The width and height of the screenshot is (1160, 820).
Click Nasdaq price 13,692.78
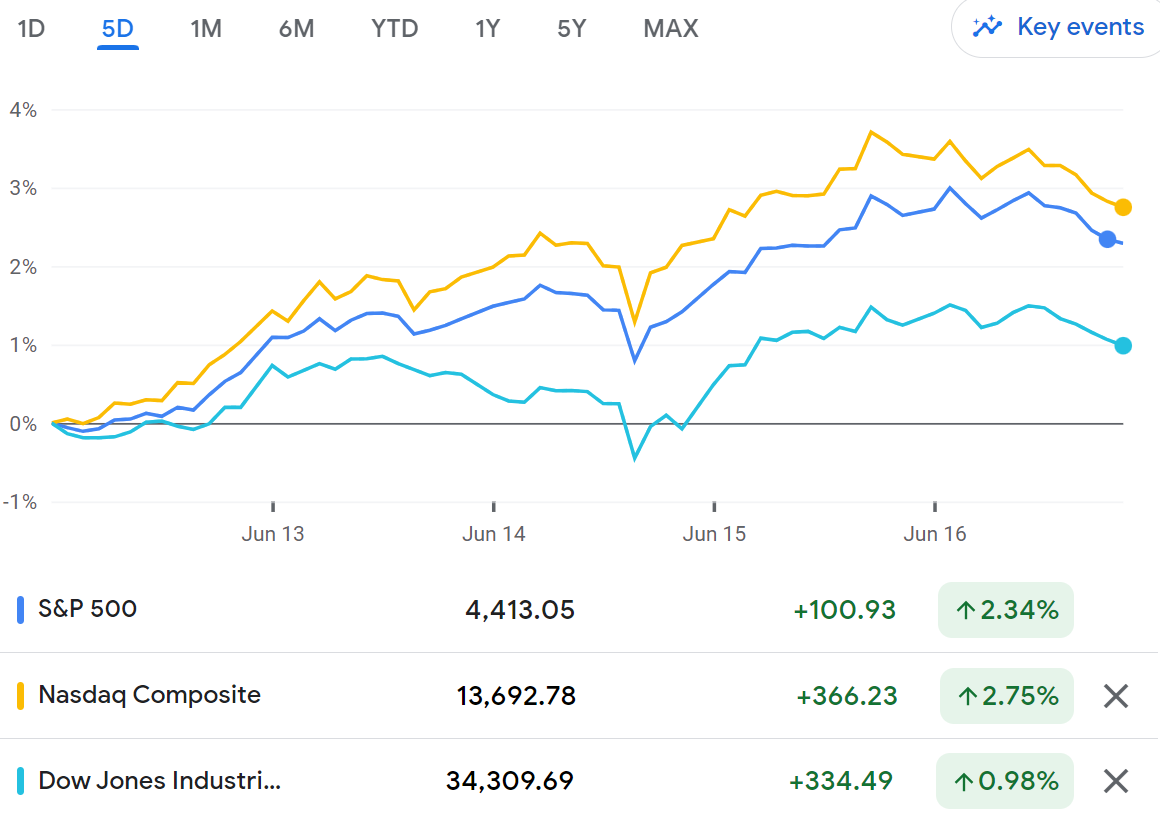point(516,696)
